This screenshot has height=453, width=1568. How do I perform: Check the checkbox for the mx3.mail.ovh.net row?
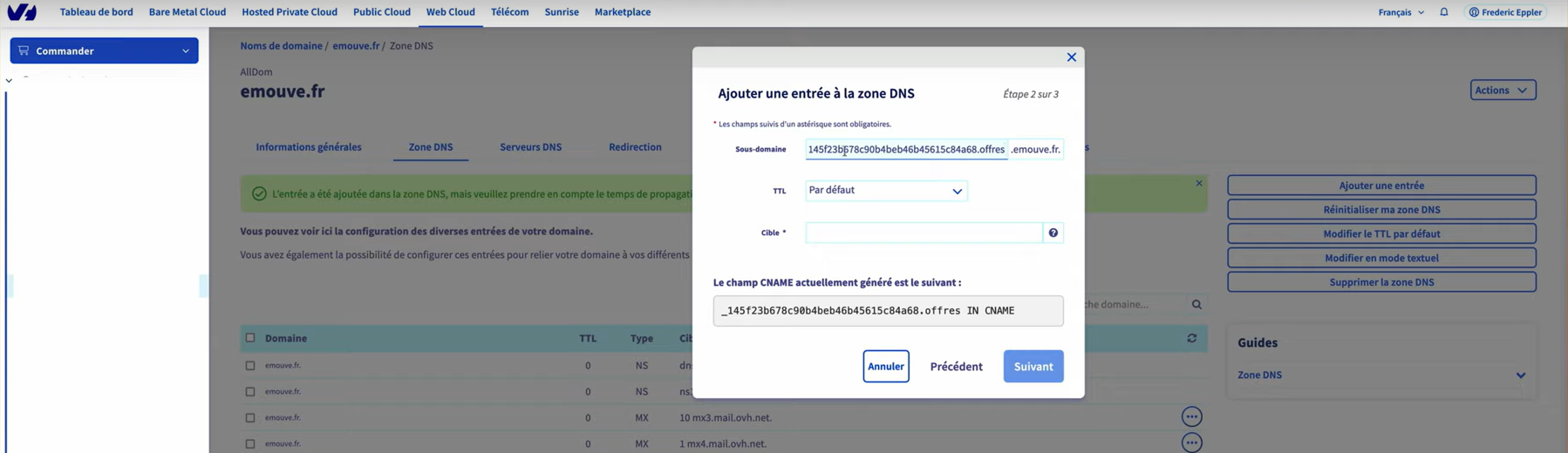(250, 418)
